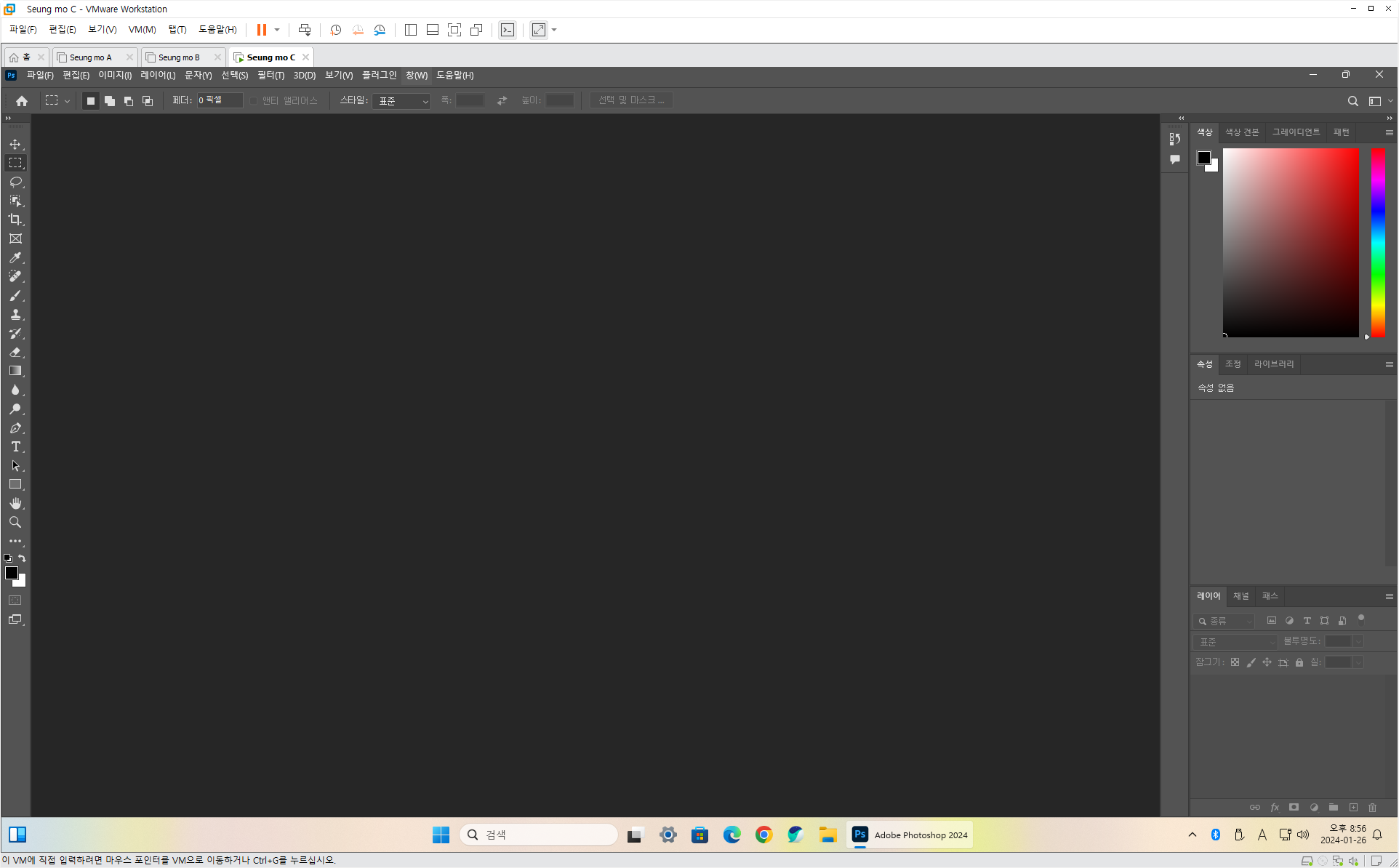This screenshot has height=868, width=1399.
Task: Select the Zoom tool
Action: coord(15,522)
